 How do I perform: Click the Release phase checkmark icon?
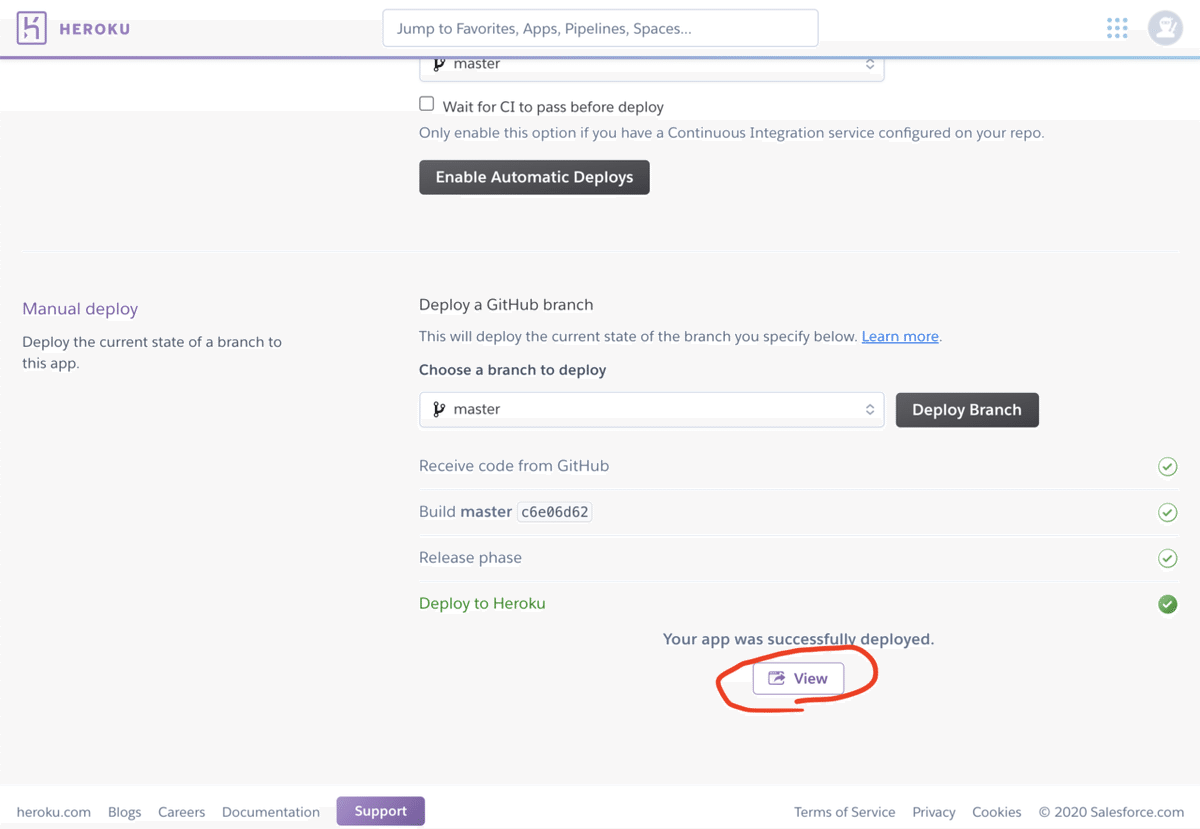click(1167, 558)
